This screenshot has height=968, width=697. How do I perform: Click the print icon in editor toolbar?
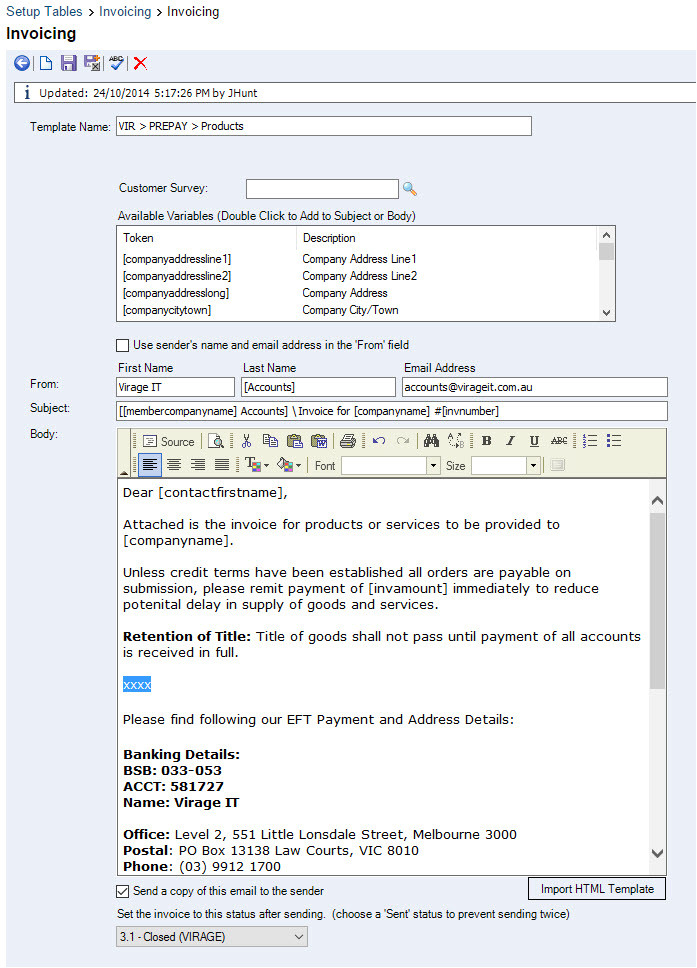tap(347, 441)
